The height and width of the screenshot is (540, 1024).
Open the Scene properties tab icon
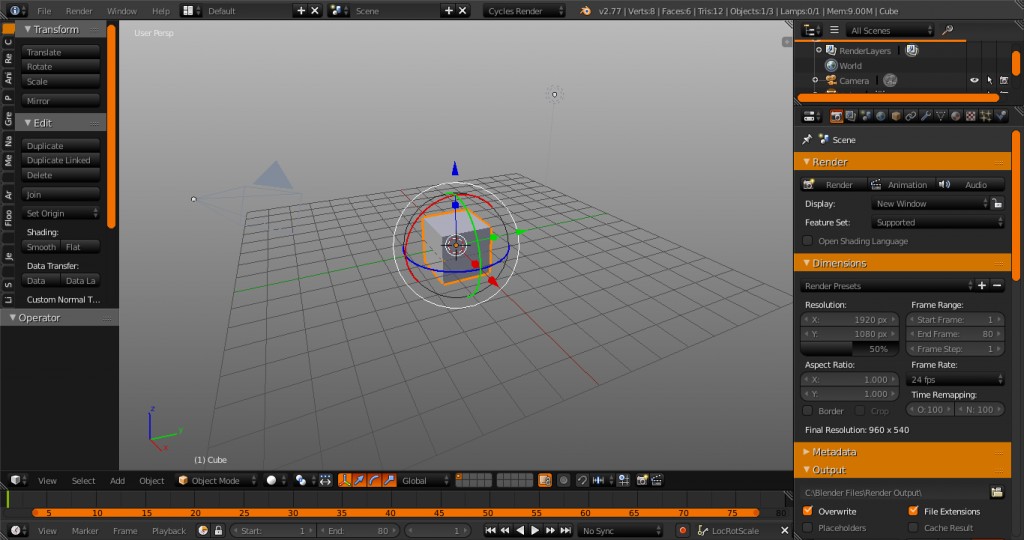pyautogui.click(x=866, y=116)
